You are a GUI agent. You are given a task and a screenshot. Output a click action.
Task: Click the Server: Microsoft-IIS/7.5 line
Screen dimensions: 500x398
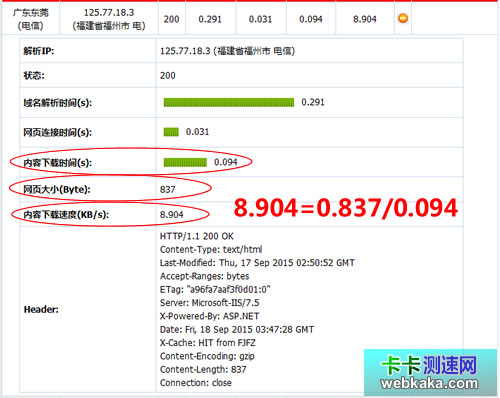coord(210,303)
